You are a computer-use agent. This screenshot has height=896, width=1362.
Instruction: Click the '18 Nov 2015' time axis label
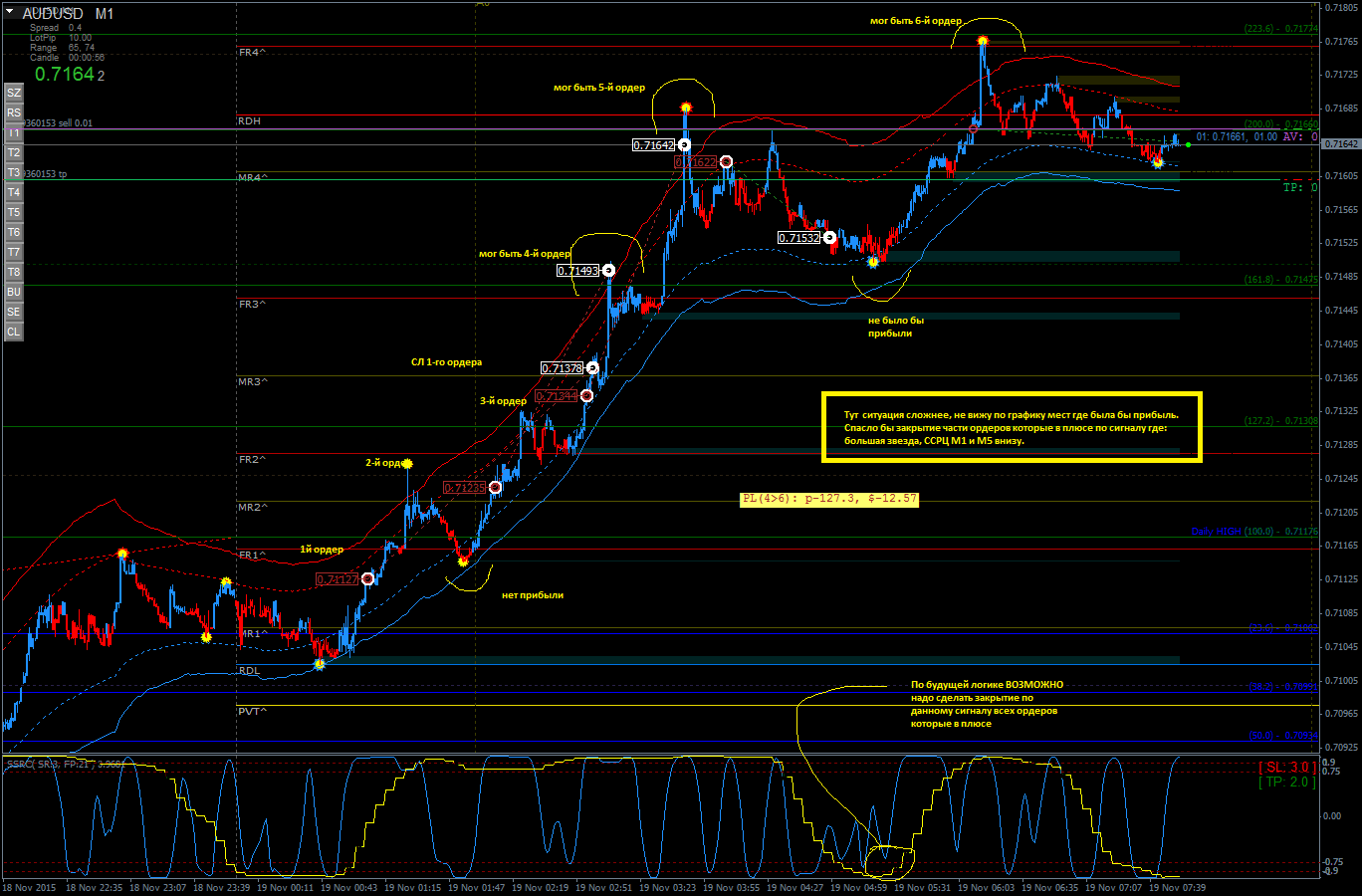point(29,887)
